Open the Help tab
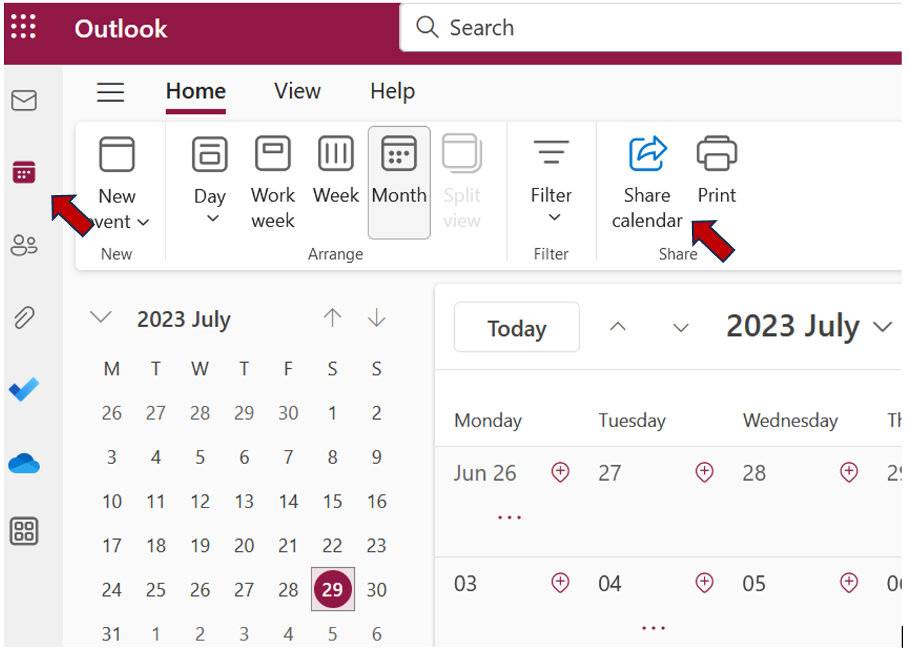Viewport: 908px width, 650px height. click(392, 91)
